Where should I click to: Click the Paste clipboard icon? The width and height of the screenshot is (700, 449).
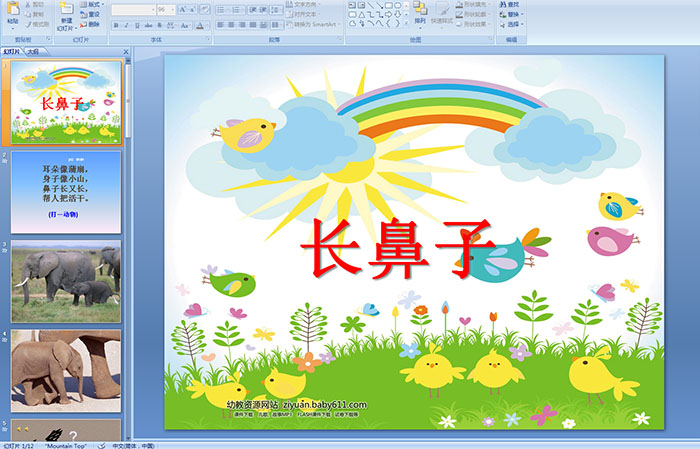13,9
